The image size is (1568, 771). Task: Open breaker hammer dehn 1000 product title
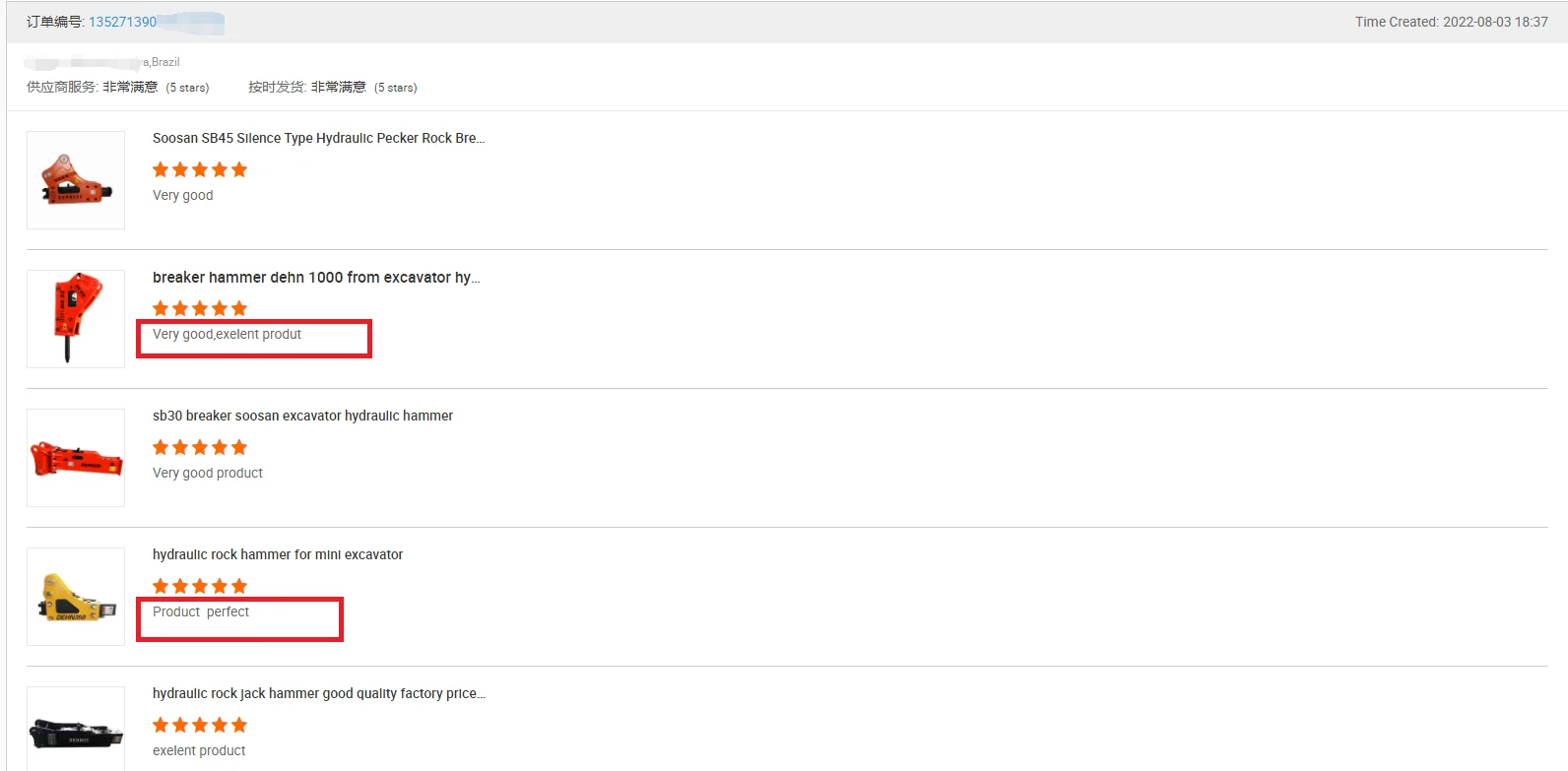pyautogui.click(x=316, y=278)
